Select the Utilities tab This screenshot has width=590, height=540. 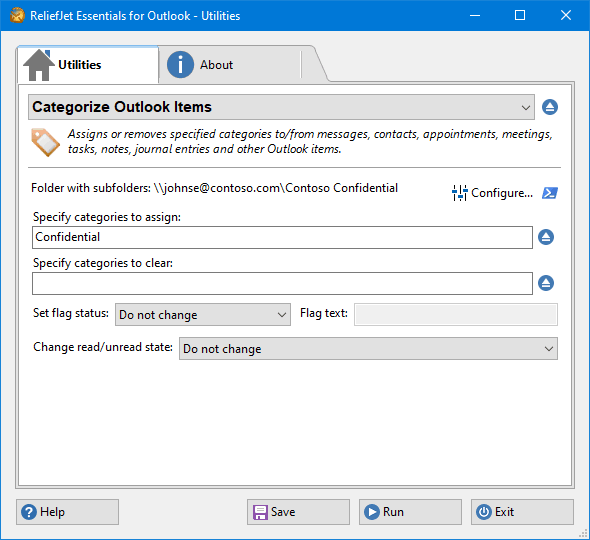[x=88, y=65]
